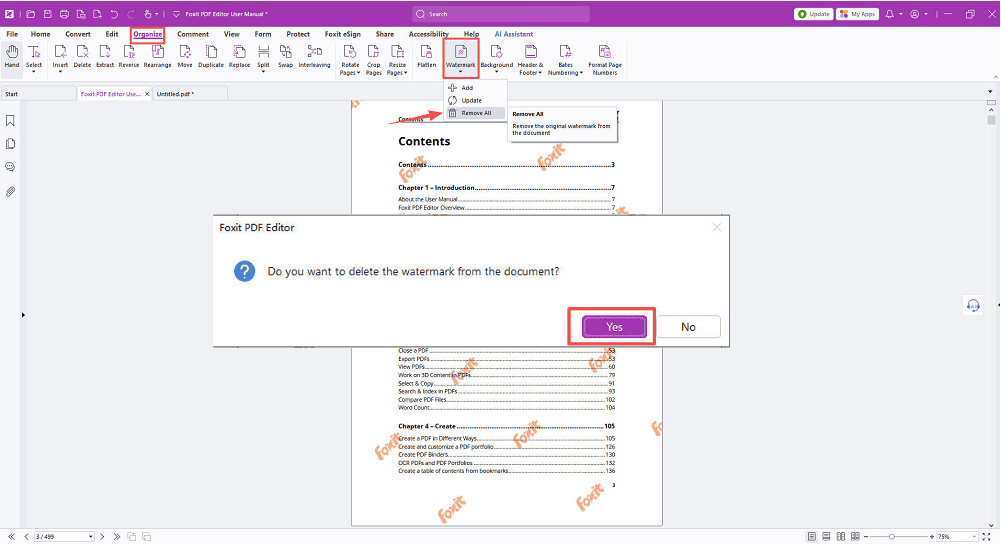The width and height of the screenshot is (1001, 550).
Task: Click the fullscreen icon in status bar
Action: [987, 537]
